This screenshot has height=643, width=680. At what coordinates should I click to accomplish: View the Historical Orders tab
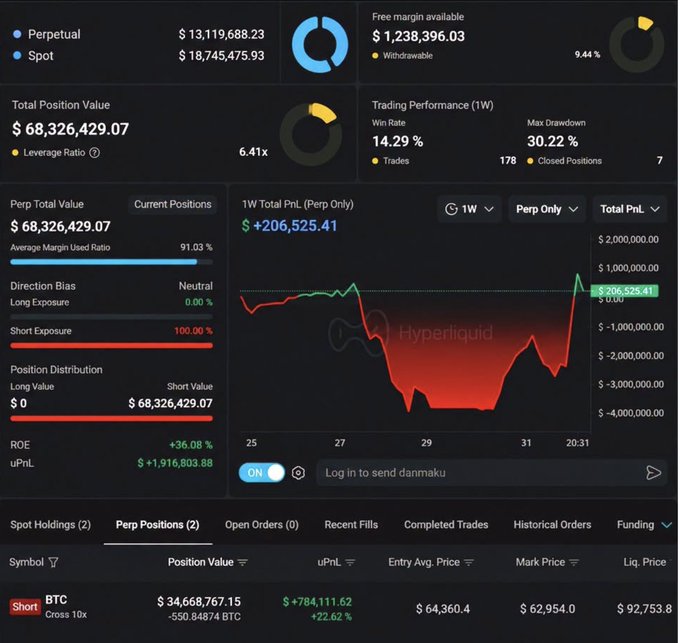point(552,525)
